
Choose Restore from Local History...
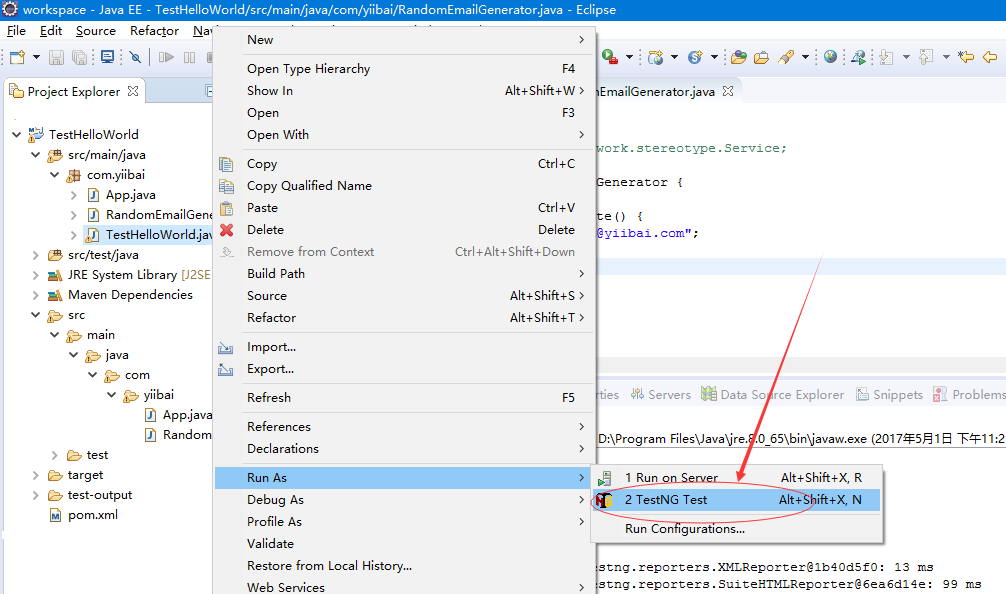[405, 566]
